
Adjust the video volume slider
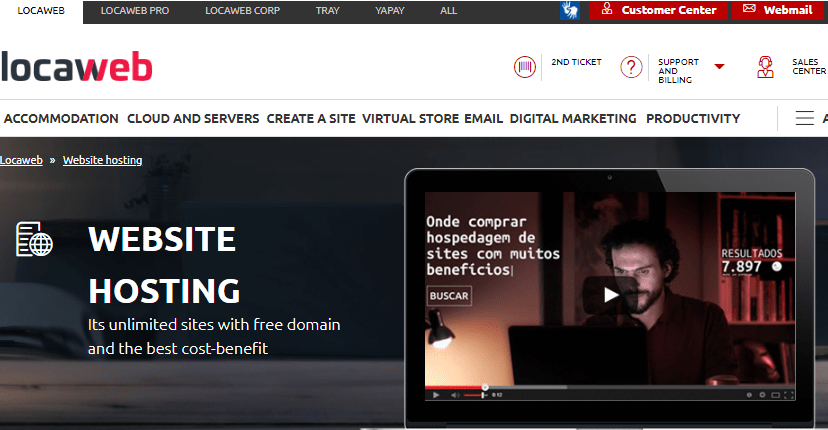[x=475, y=395]
